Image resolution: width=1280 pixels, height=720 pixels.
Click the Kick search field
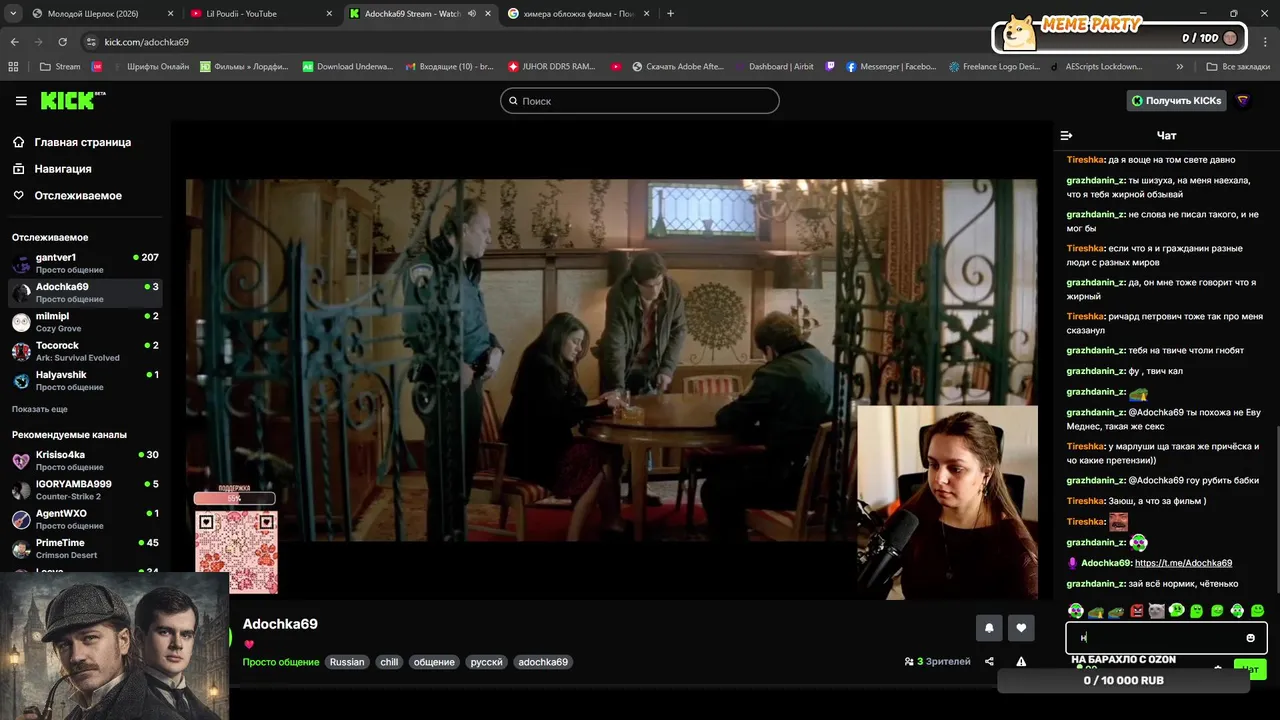tap(640, 101)
